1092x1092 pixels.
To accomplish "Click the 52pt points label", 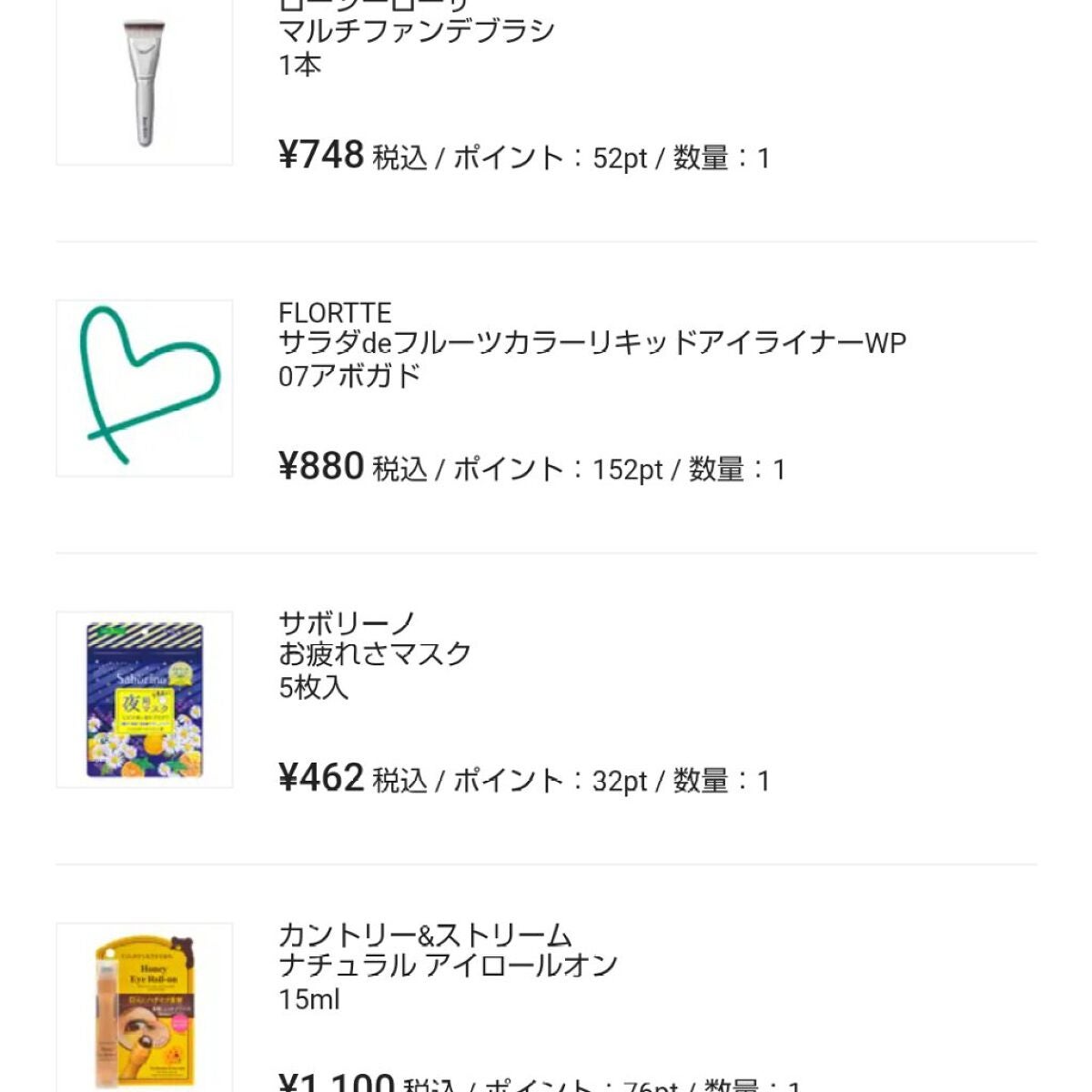I will 620,158.
